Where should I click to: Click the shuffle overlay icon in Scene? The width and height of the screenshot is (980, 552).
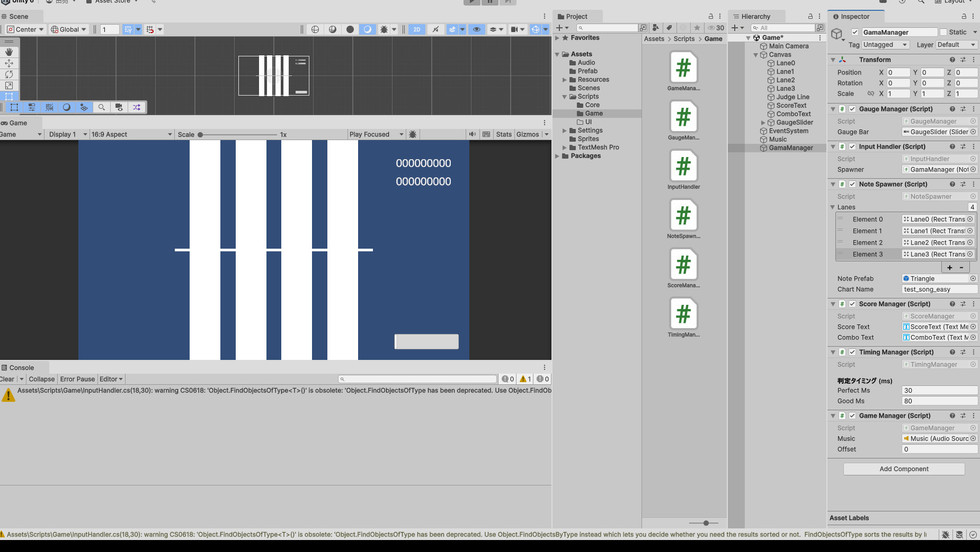136,108
